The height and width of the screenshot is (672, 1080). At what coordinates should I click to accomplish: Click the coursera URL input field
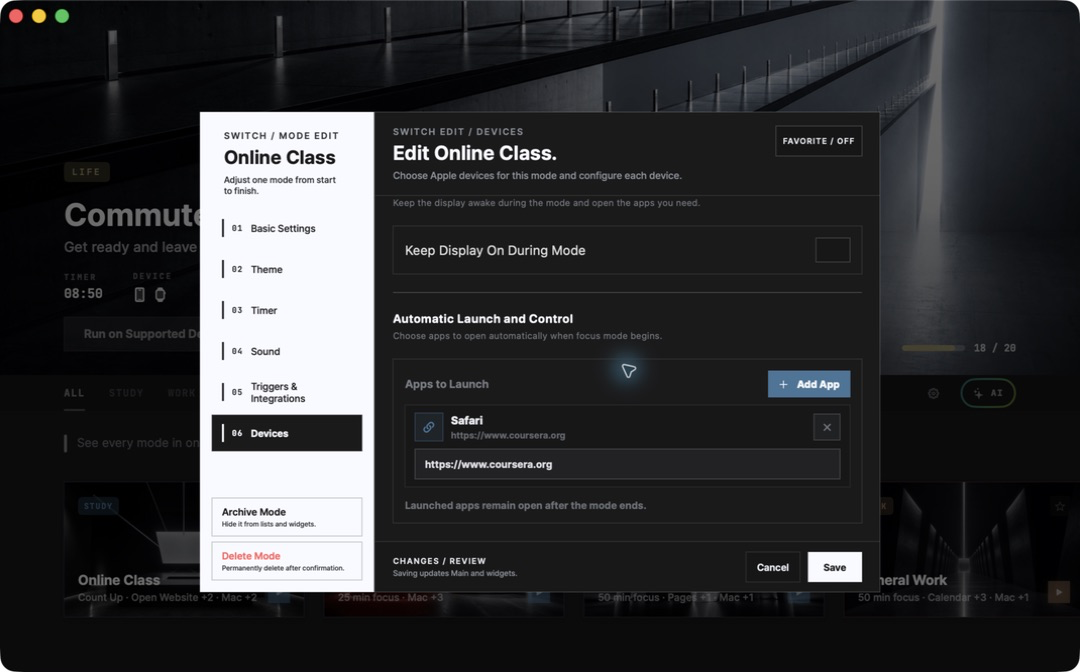point(627,464)
